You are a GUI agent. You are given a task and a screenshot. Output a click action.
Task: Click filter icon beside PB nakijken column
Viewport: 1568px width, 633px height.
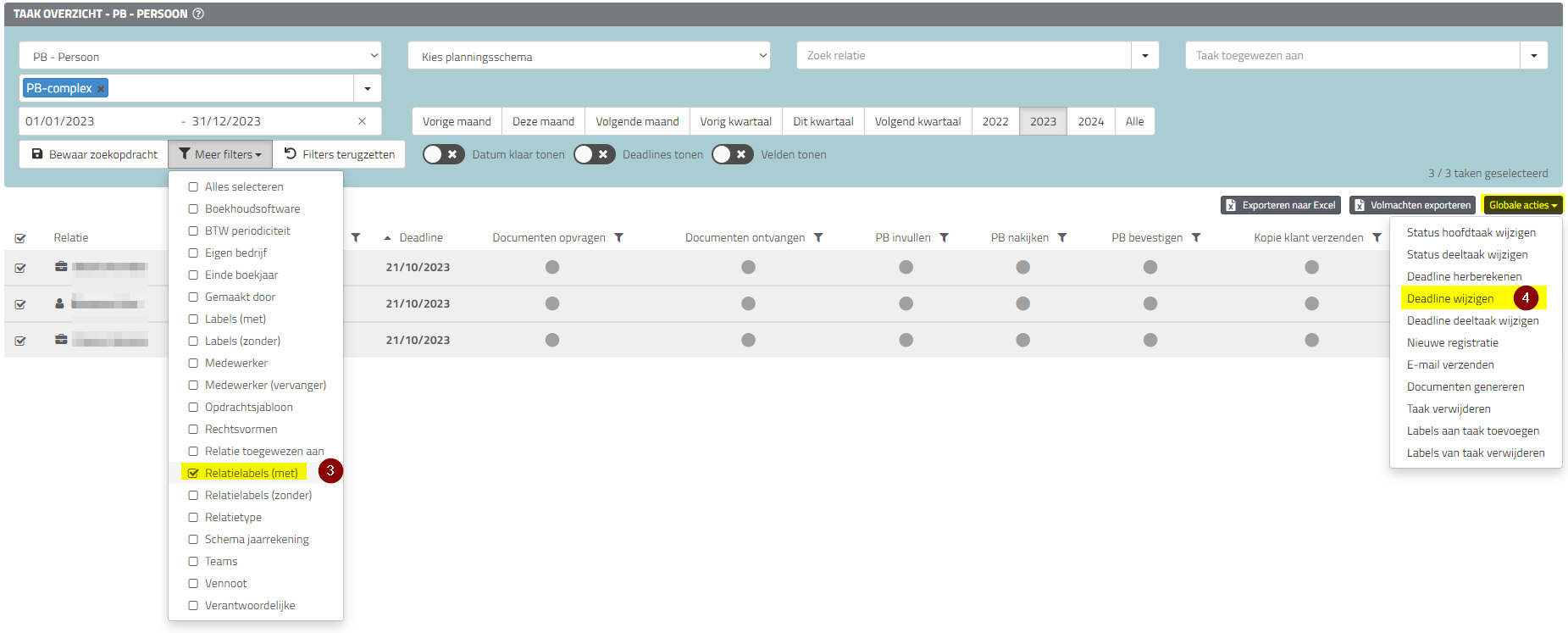point(1062,238)
